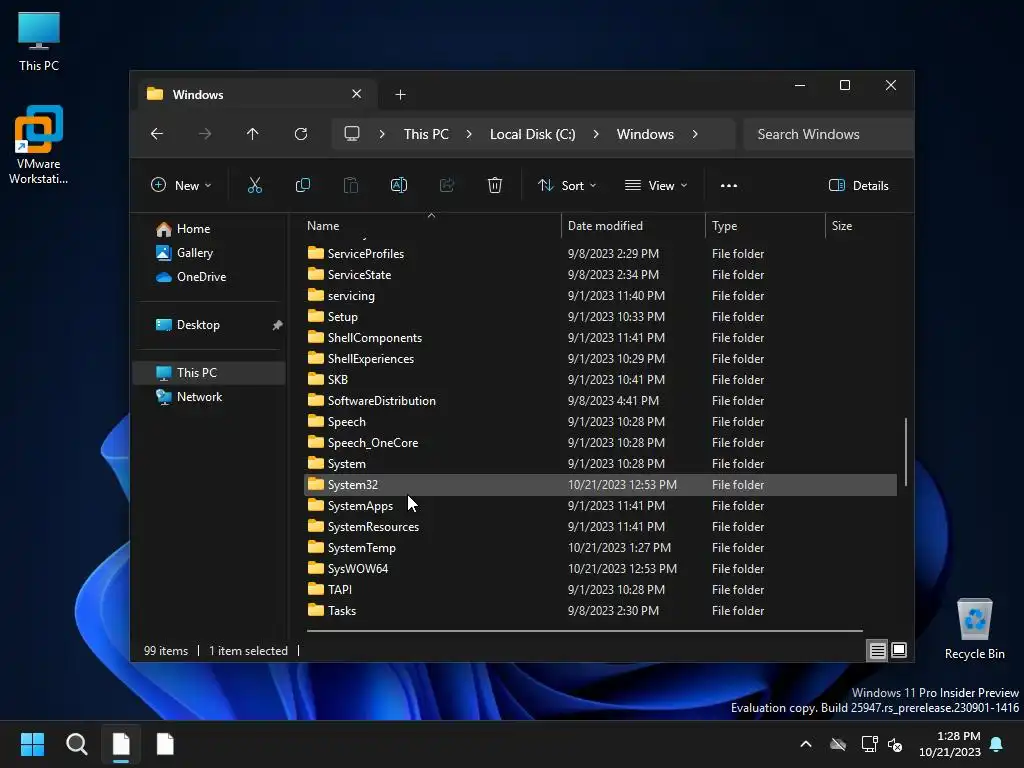Click the second file taskbar icon

pos(165,744)
